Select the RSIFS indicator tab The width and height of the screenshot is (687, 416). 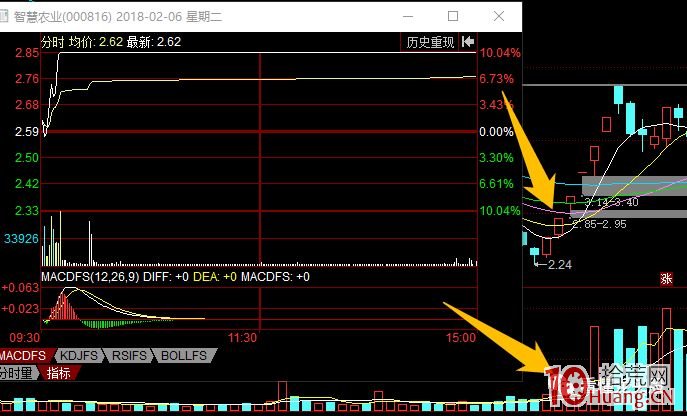click(129, 356)
